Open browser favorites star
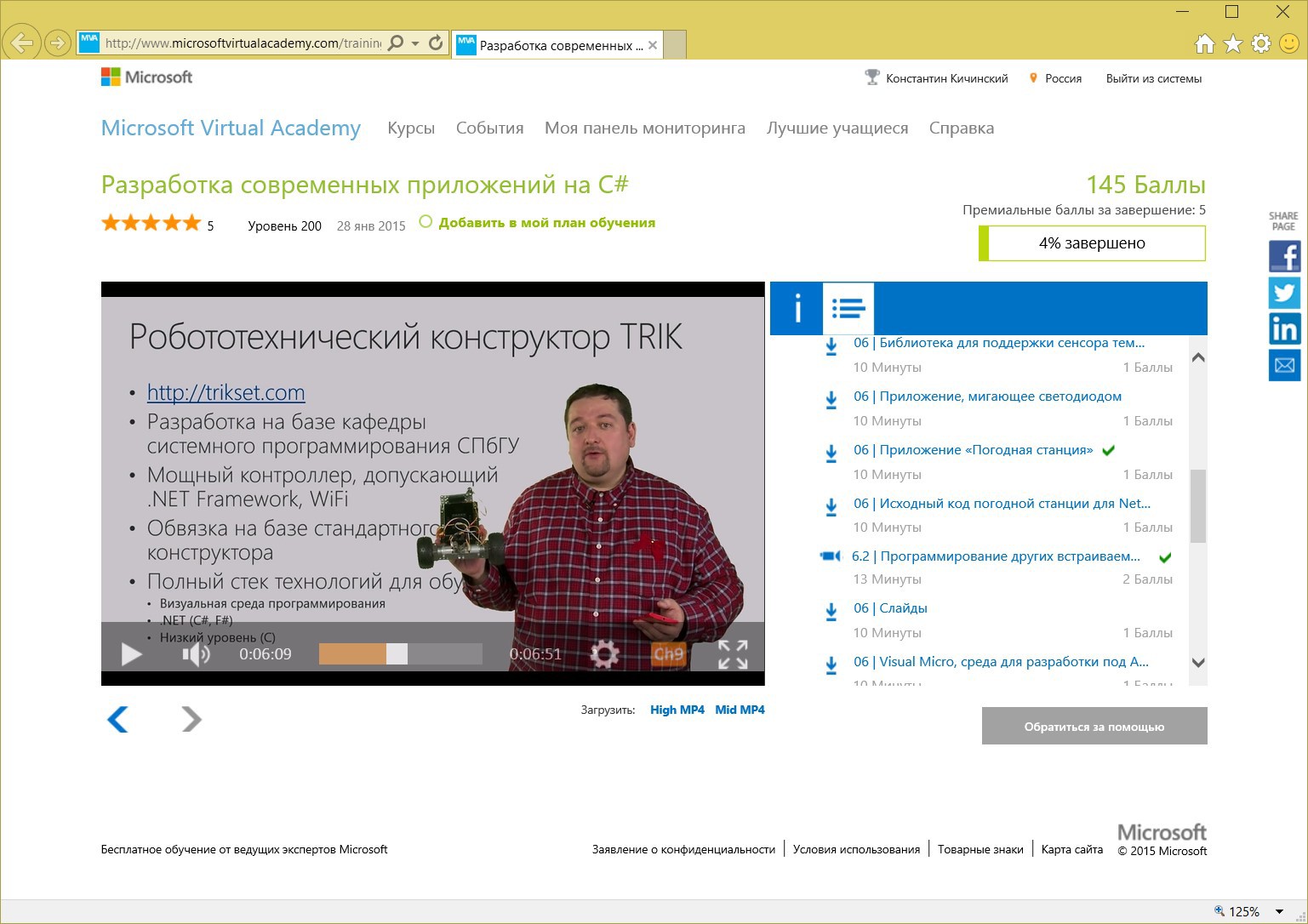Viewport: 1308px width, 924px height. (1232, 43)
